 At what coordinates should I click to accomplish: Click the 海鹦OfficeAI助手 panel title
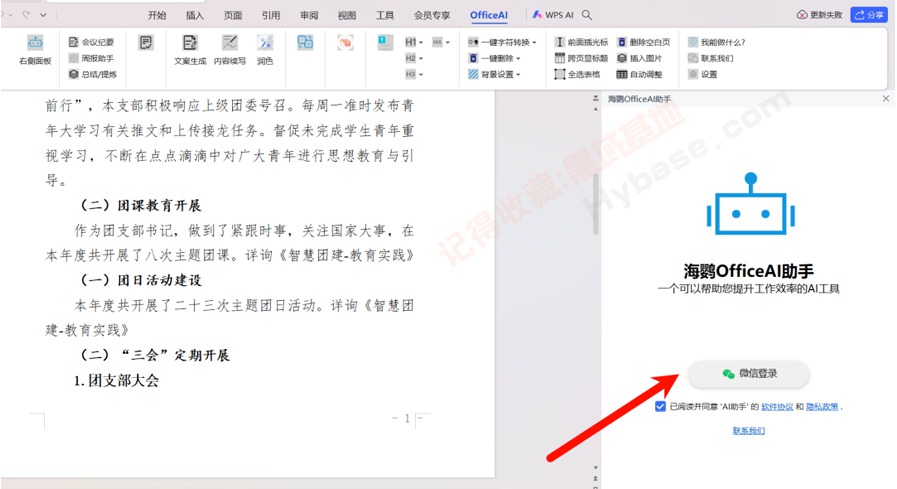(x=640, y=99)
